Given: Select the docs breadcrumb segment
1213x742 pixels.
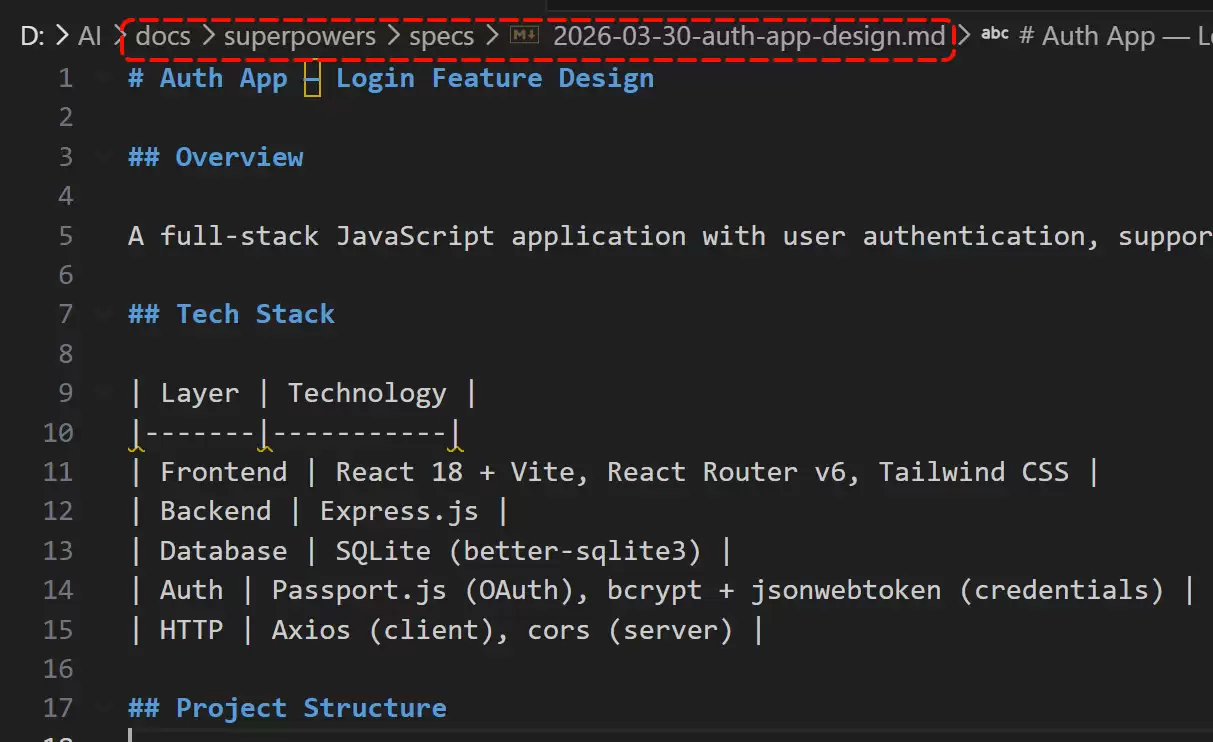Looking at the screenshot, I should click(164, 36).
